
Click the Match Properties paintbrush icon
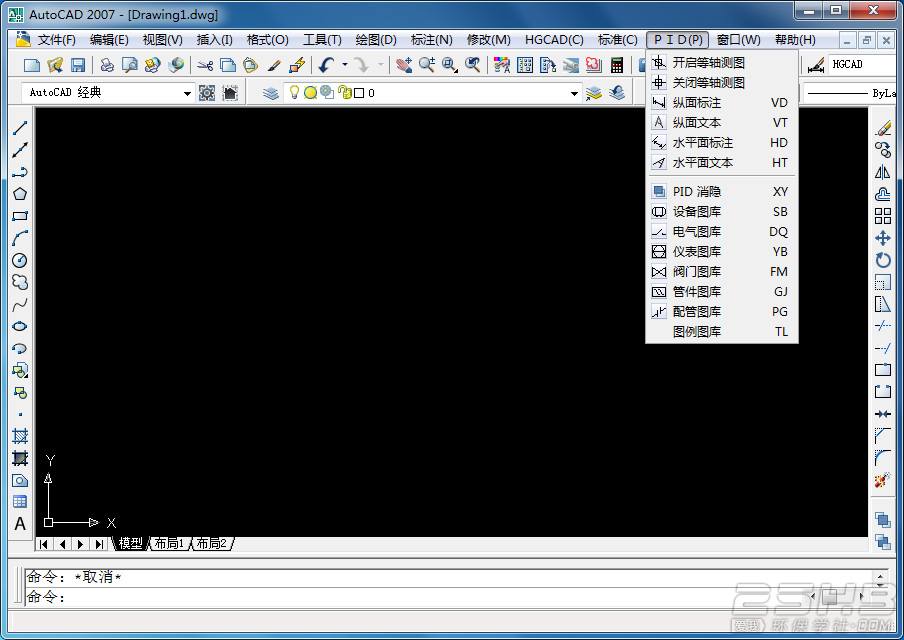274,65
